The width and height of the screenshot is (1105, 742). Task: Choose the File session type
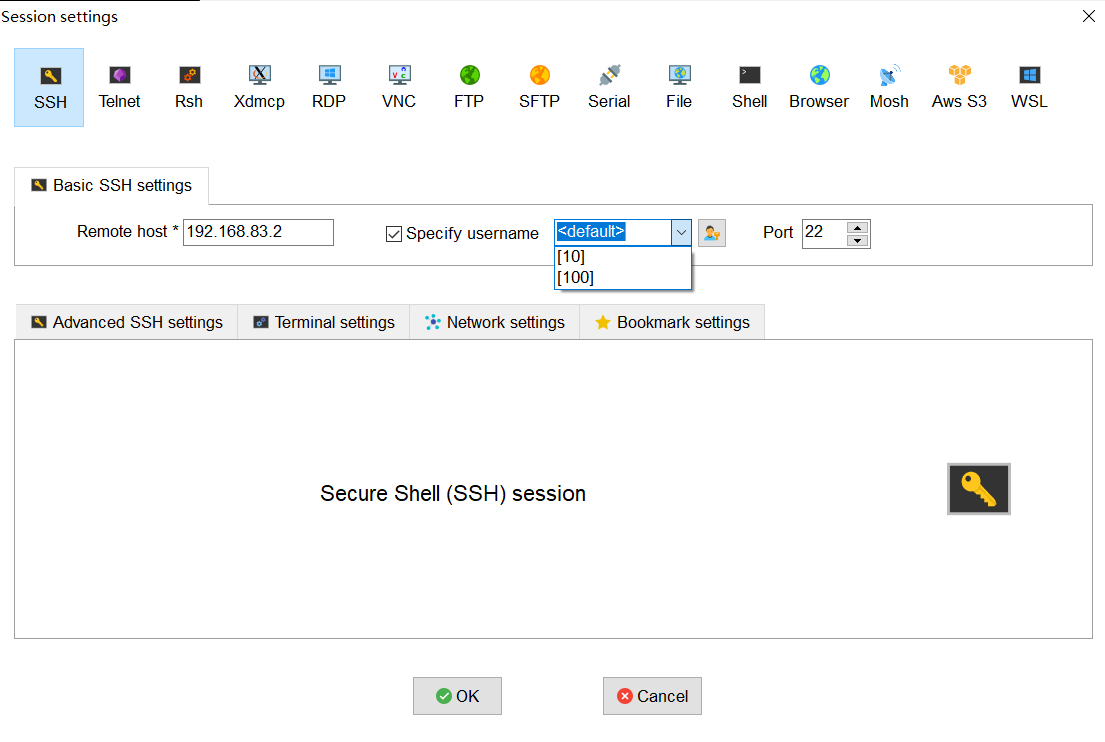tap(679, 87)
